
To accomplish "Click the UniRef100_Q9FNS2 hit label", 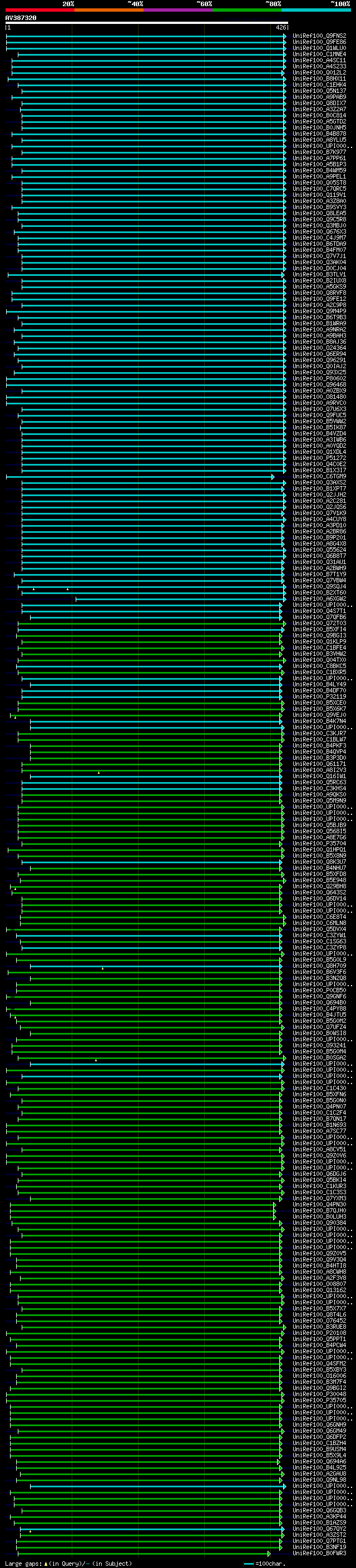I will pyautogui.click(x=319, y=36).
